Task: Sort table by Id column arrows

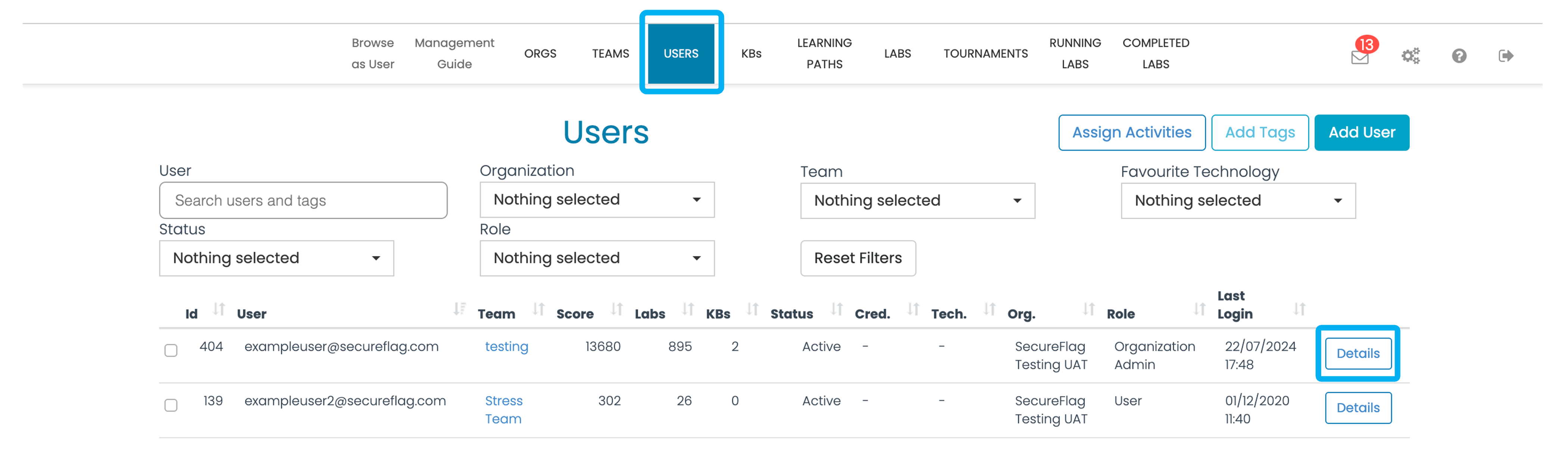Action: [x=219, y=309]
